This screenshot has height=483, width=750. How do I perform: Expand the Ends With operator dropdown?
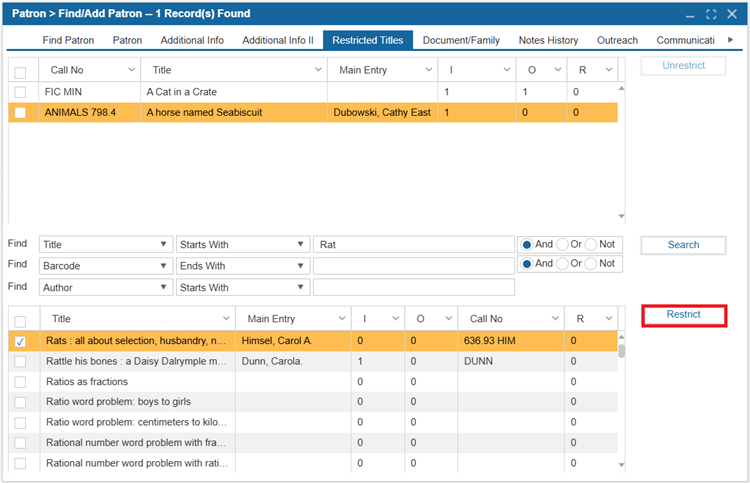click(x=300, y=266)
